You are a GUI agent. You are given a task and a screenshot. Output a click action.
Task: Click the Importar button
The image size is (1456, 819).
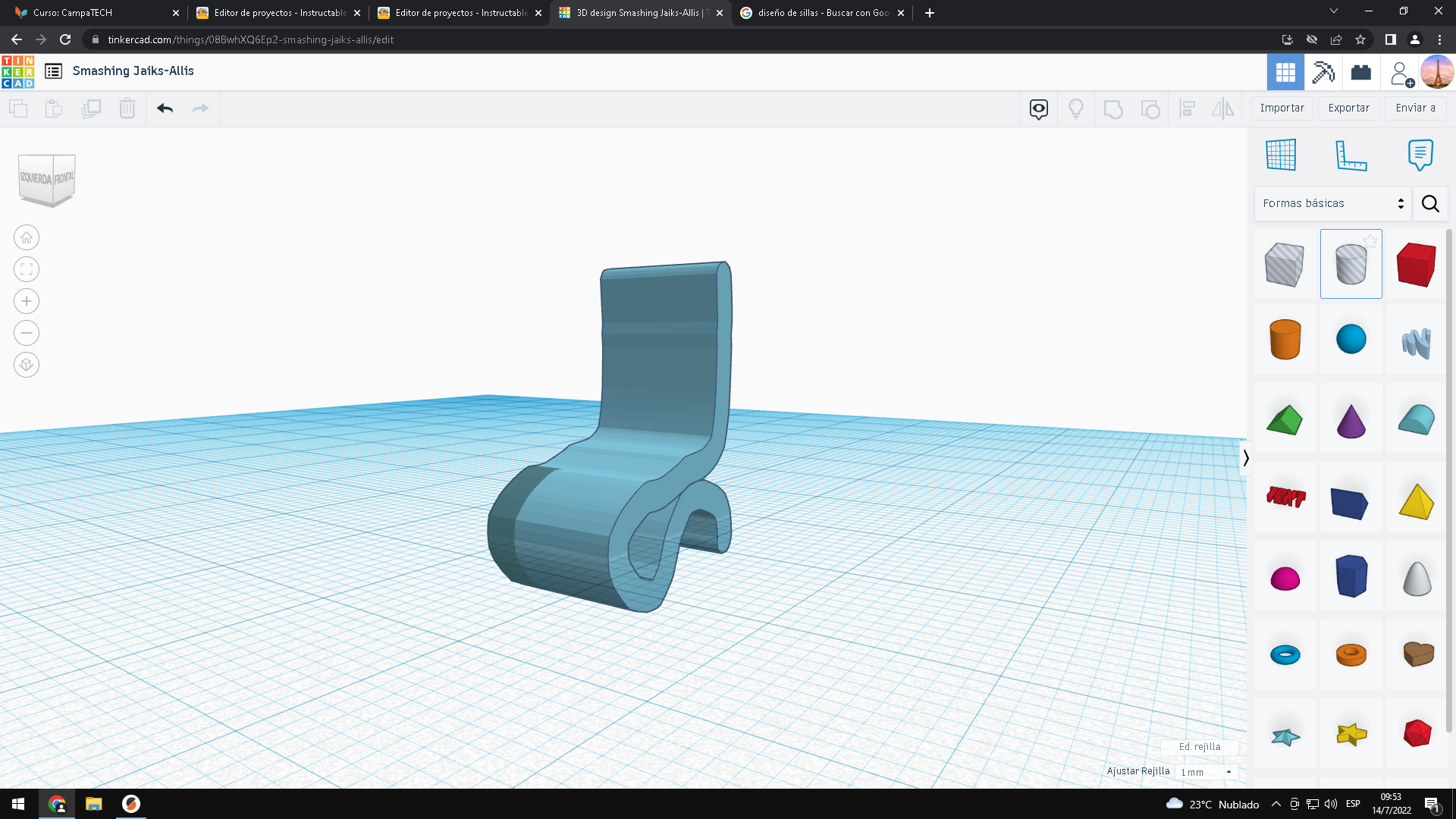tap(1282, 108)
